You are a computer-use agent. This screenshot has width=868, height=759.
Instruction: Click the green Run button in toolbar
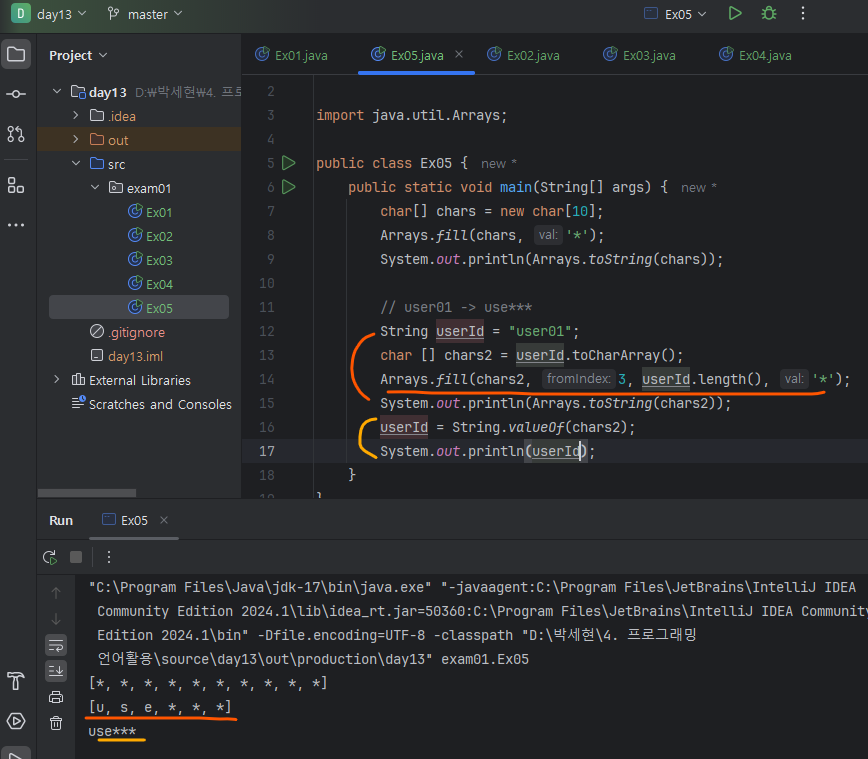point(735,14)
